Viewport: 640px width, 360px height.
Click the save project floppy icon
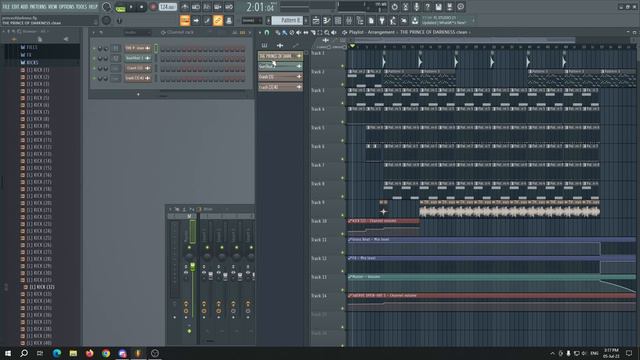click(x=438, y=7)
